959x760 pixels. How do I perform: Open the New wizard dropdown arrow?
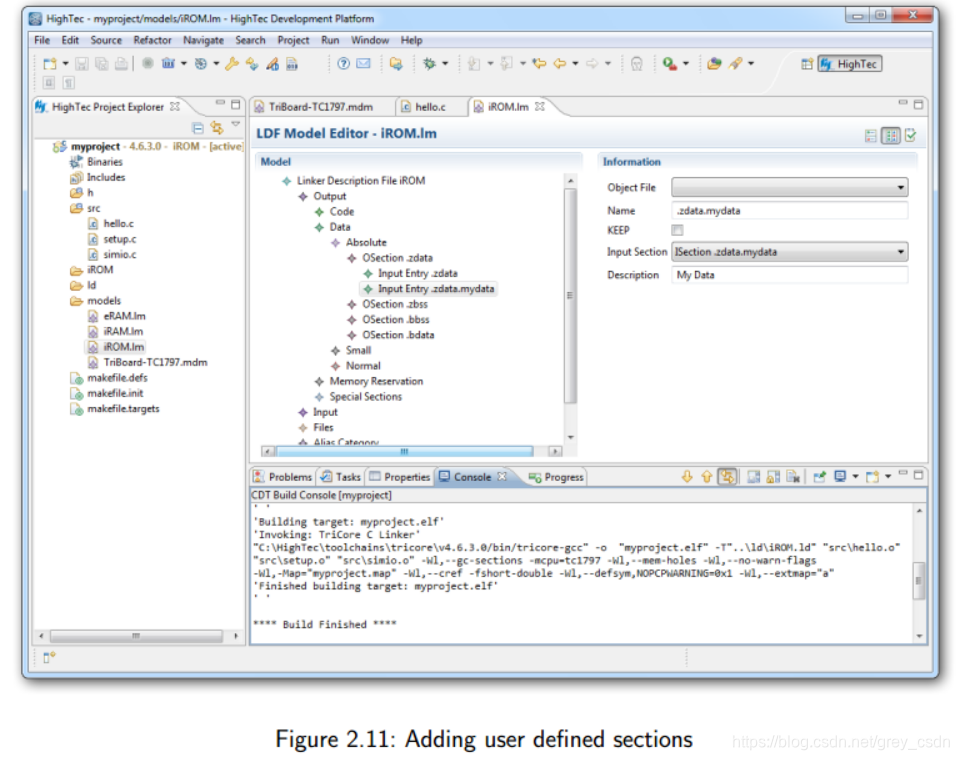click(65, 64)
